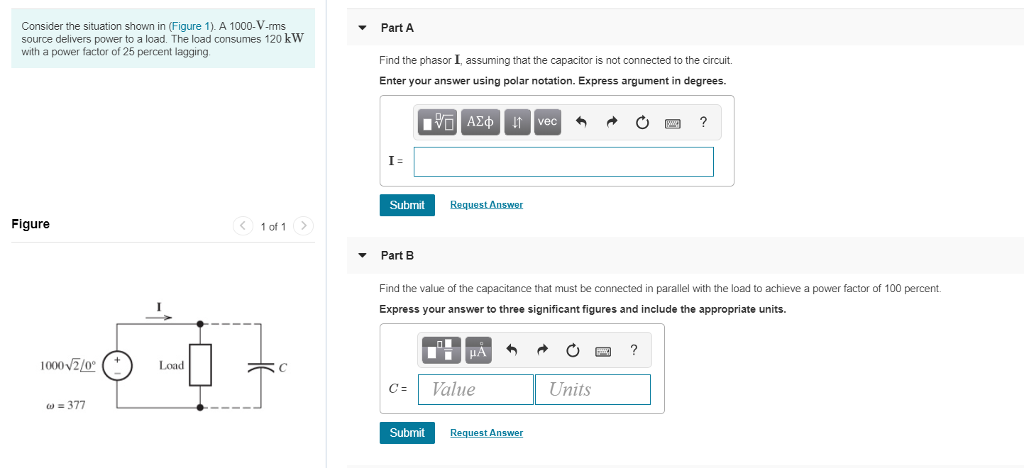Collapse the Part A section
1024x468 pixels.
363,28
